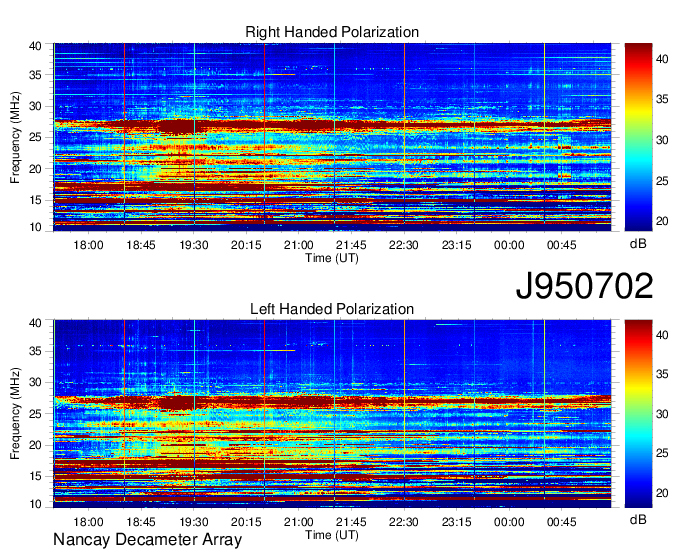Click the Time (UT) label under the Right Handed plot

coord(332,258)
